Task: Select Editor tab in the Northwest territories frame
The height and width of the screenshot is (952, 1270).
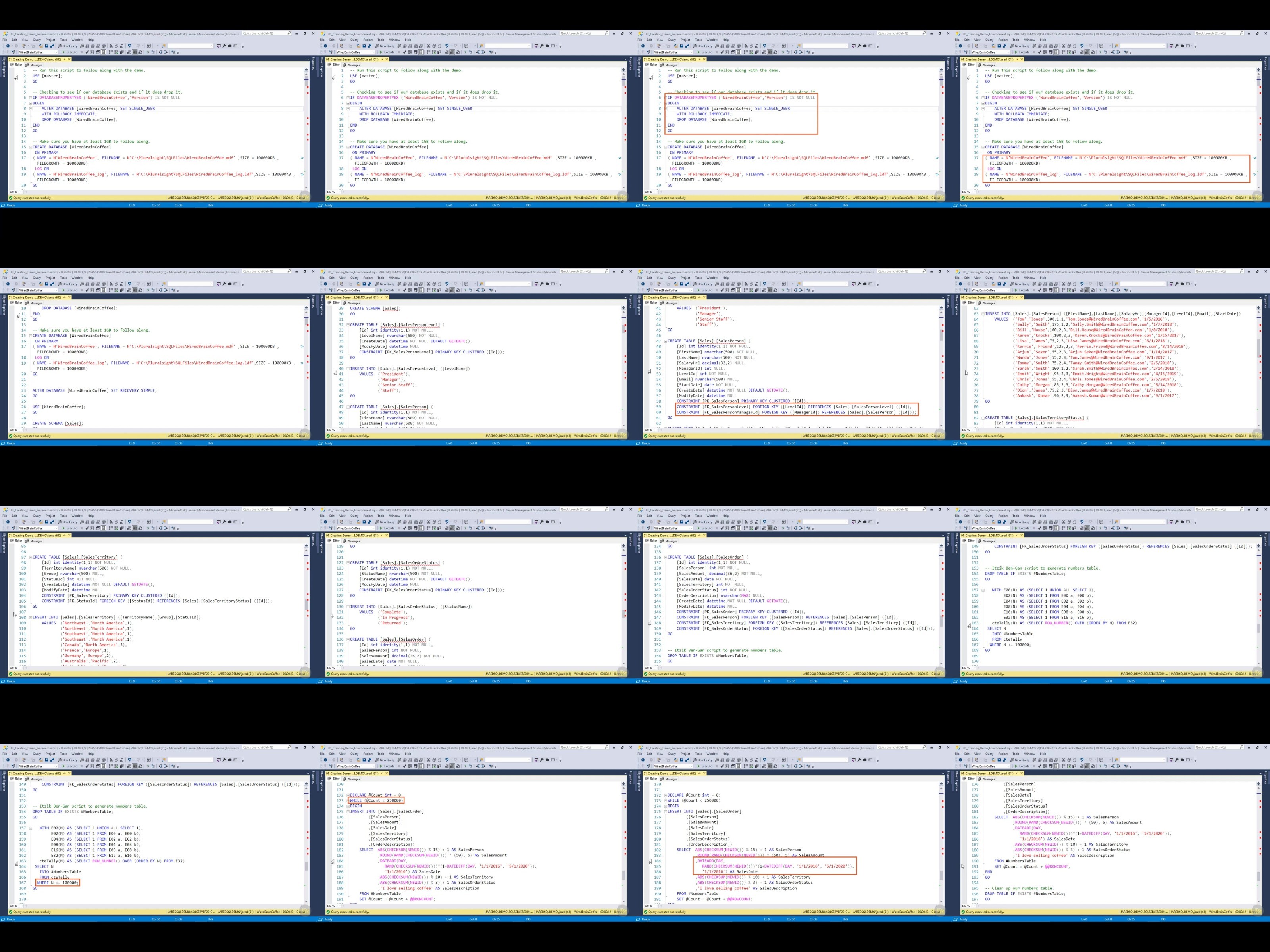Action: point(16,541)
